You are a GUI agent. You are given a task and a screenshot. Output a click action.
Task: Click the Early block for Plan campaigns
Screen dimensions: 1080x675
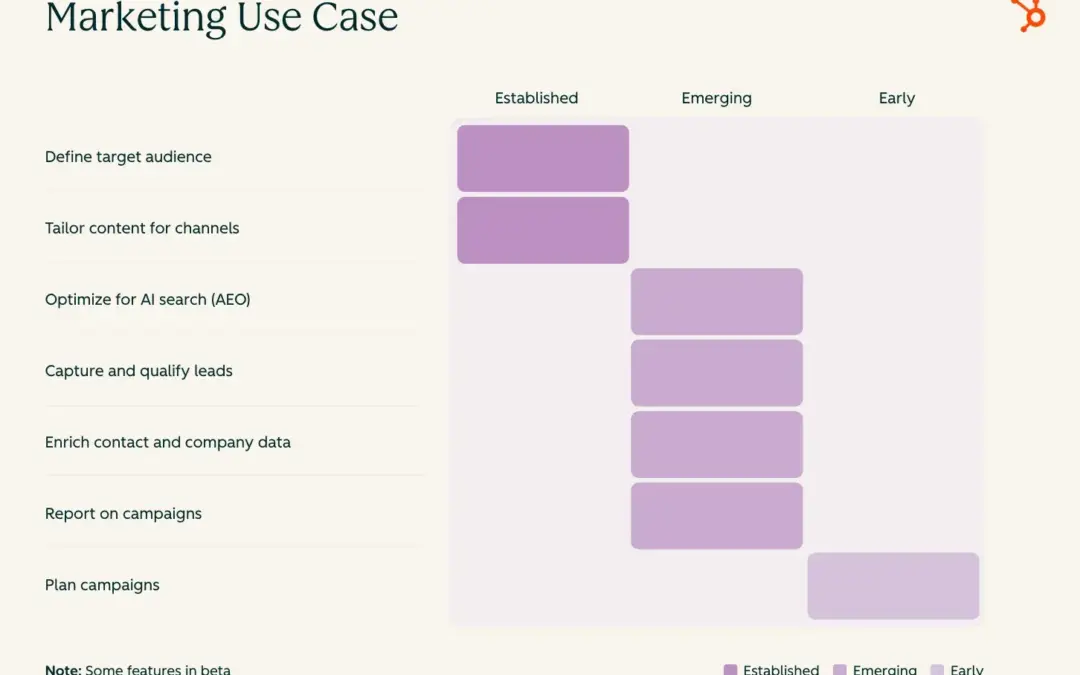(893, 586)
